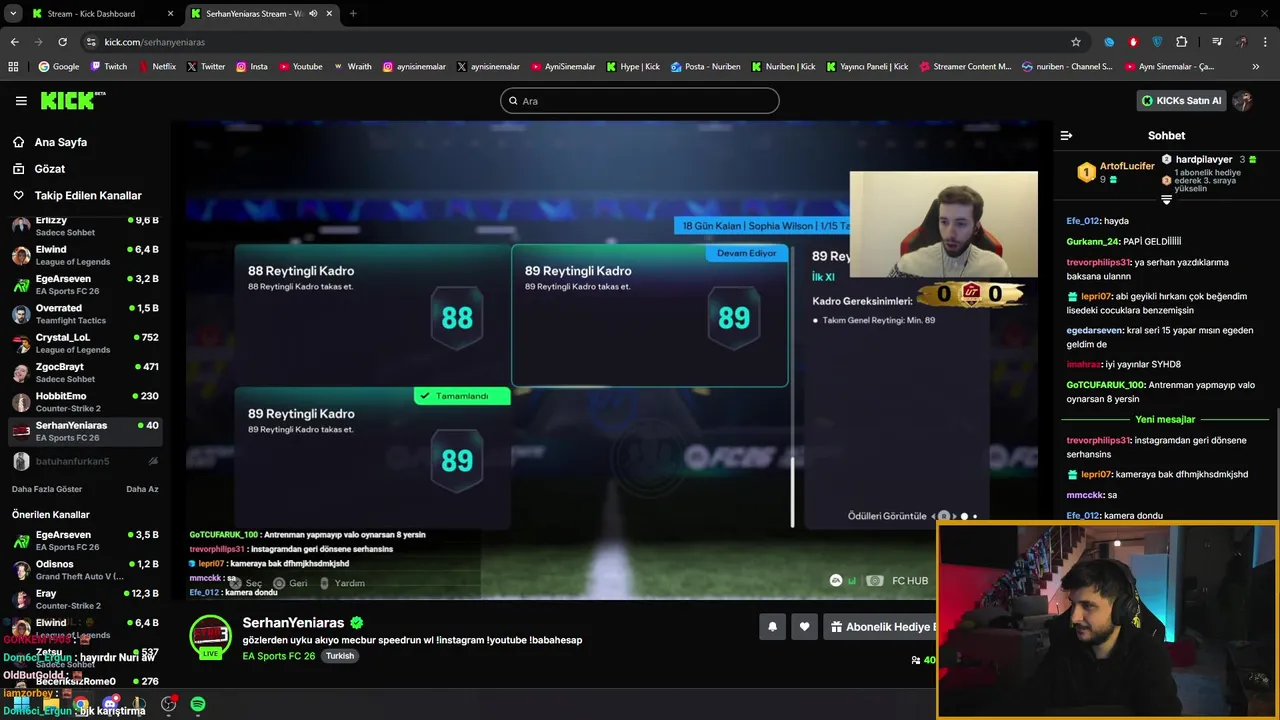The height and width of the screenshot is (720, 1280).
Task: Click FC HUB label in game
Action: (910, 581)
